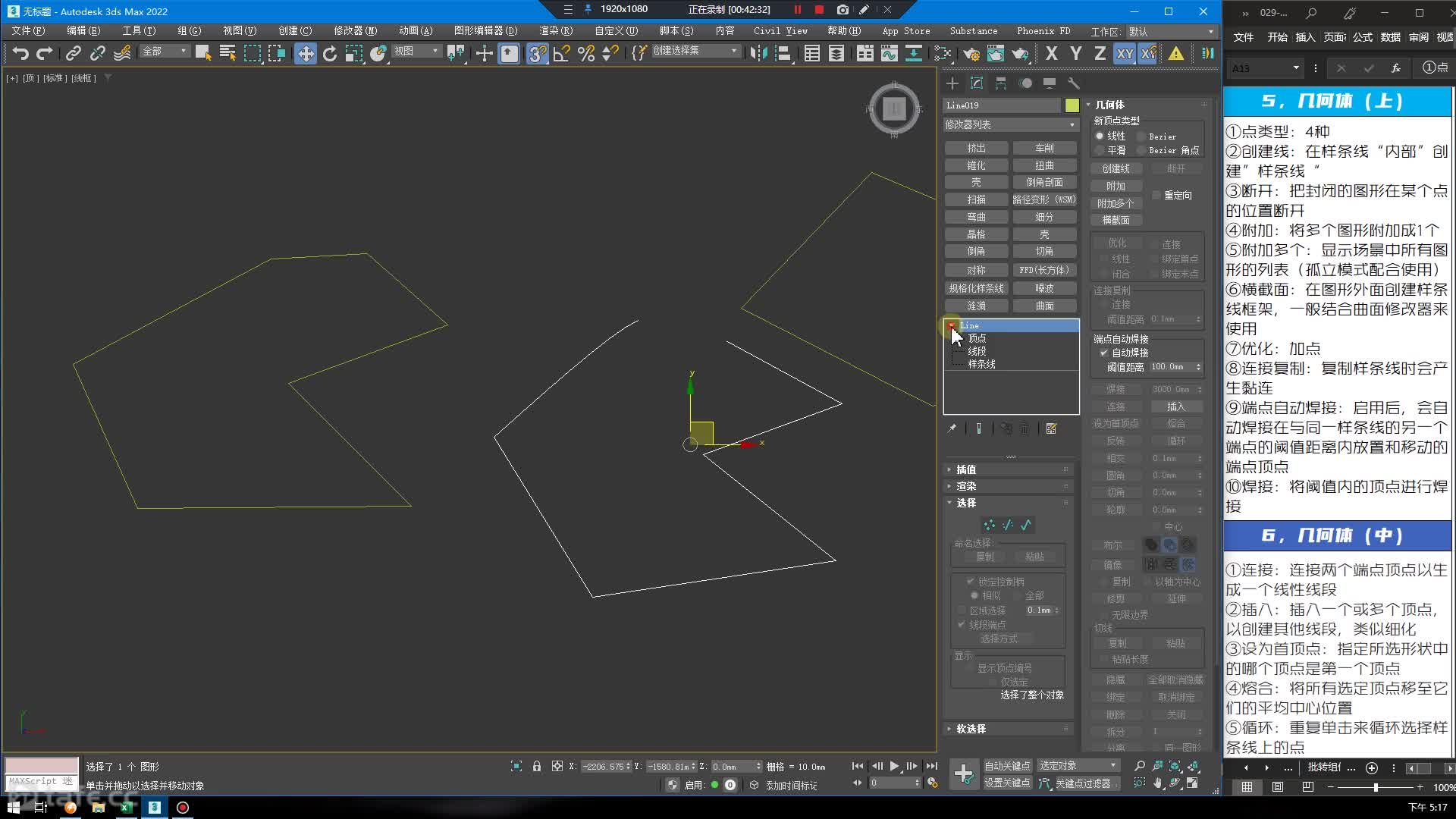This screenshot has height=819, width=1456.
Task: Activate the Unlink Selection tool
Action: (97, 53)
